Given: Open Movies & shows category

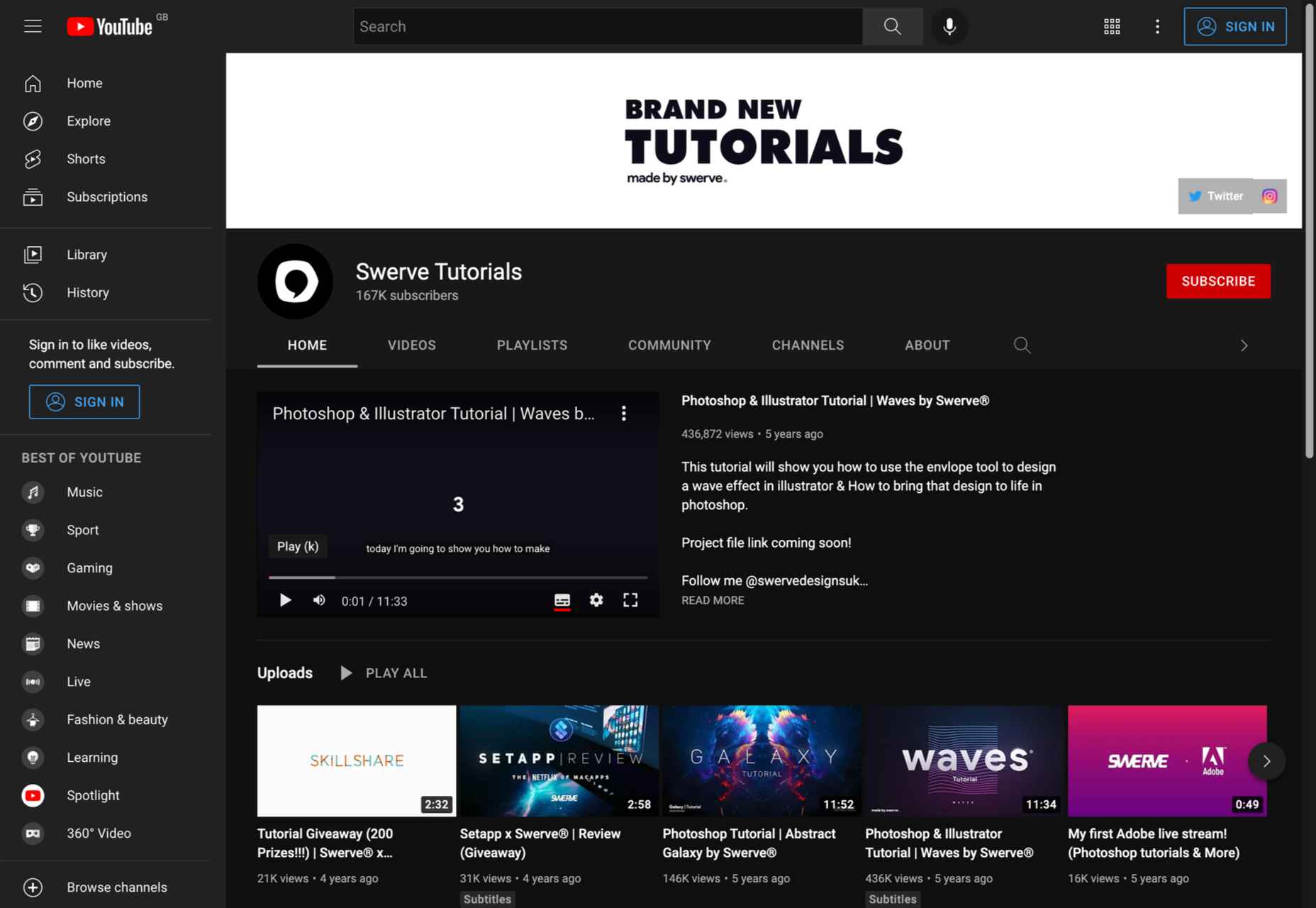Looking at the screenshot, I should pos(106,606).
